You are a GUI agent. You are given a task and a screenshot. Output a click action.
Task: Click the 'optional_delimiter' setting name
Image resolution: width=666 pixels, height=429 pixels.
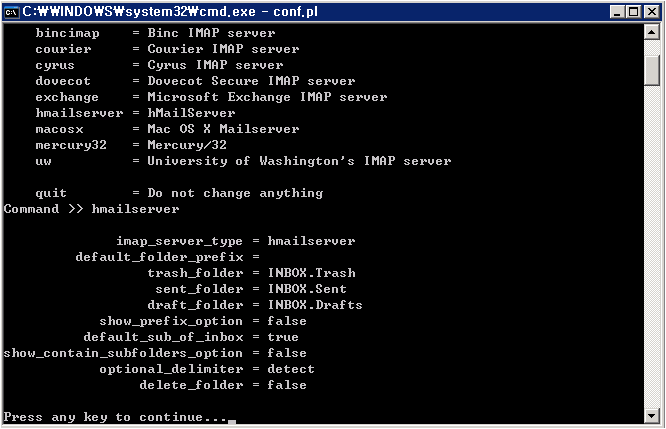tap(172, 370)
